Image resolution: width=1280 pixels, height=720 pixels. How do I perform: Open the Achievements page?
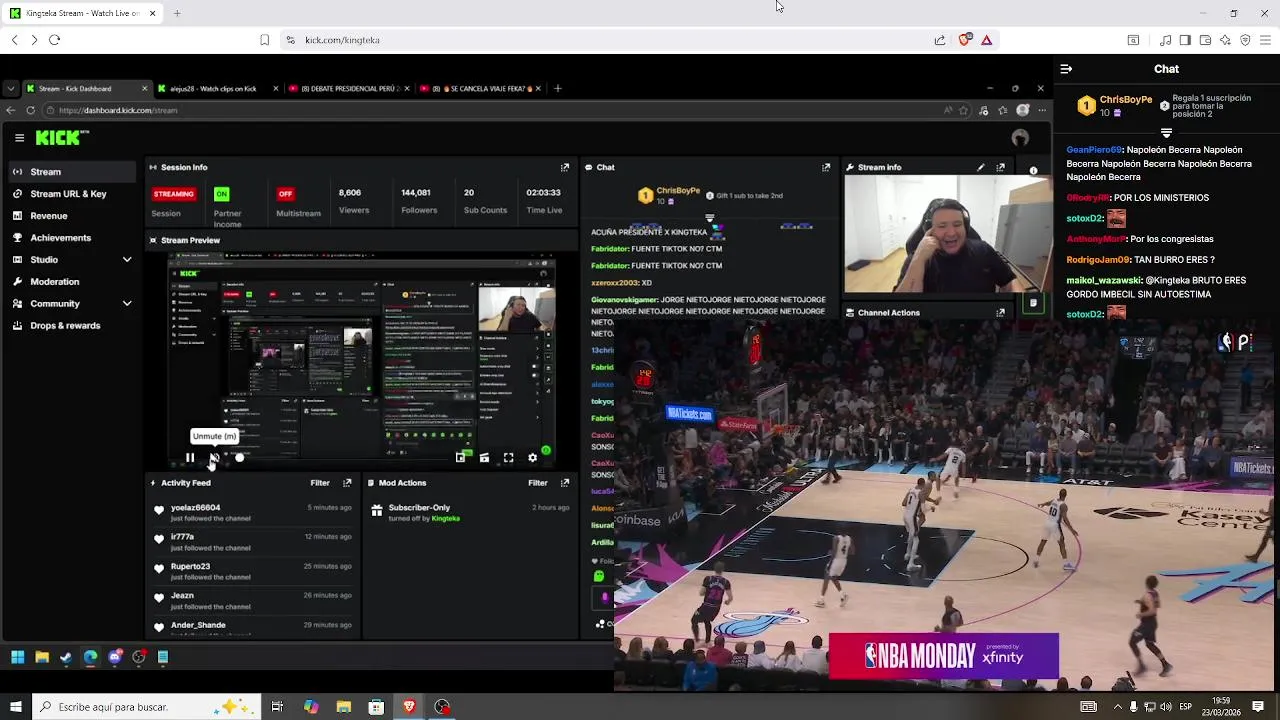(70, 238)
